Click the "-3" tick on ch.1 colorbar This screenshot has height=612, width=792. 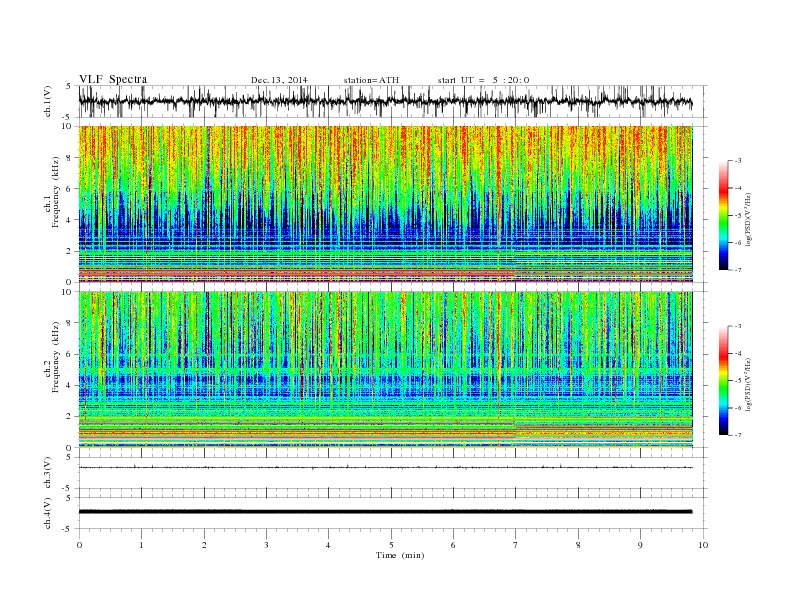[x=737, y=161]
